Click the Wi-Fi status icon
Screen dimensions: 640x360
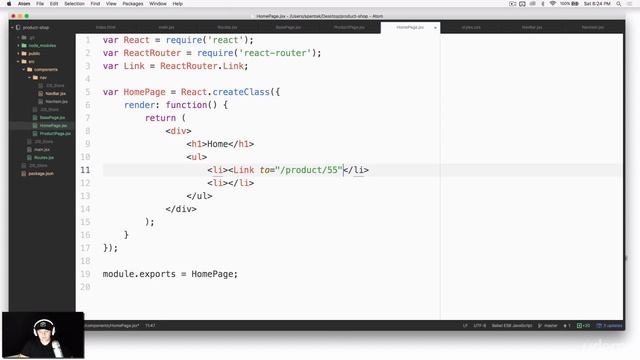553,4
